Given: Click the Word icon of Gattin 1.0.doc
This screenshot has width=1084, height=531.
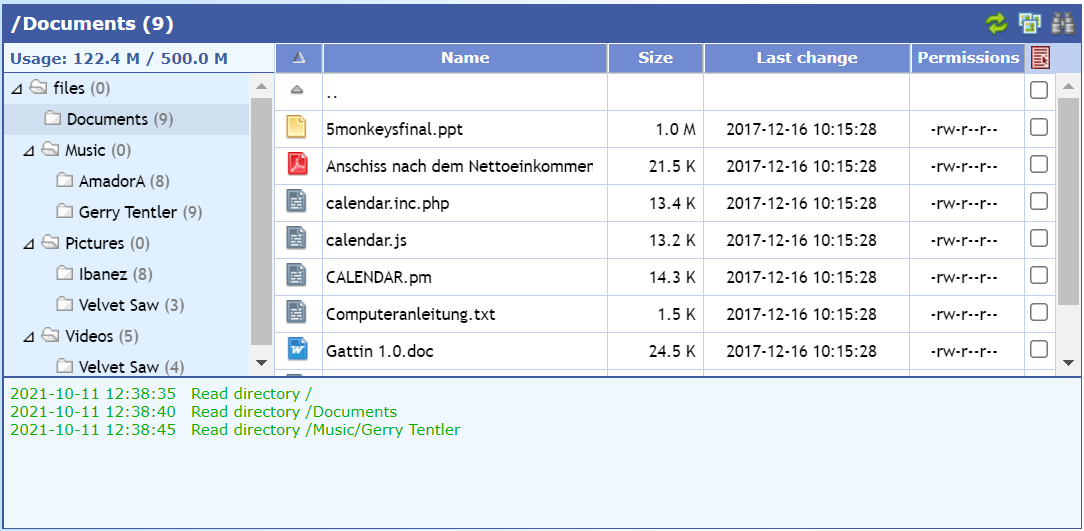Looking at the screenshot, I should (297, 349).
